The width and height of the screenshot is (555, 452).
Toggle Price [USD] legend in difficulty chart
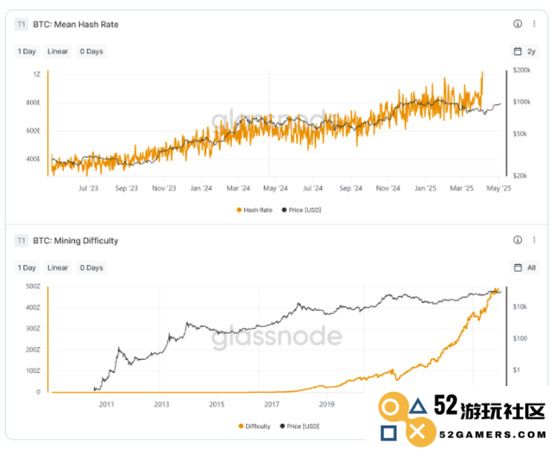[x=299, y=426]
